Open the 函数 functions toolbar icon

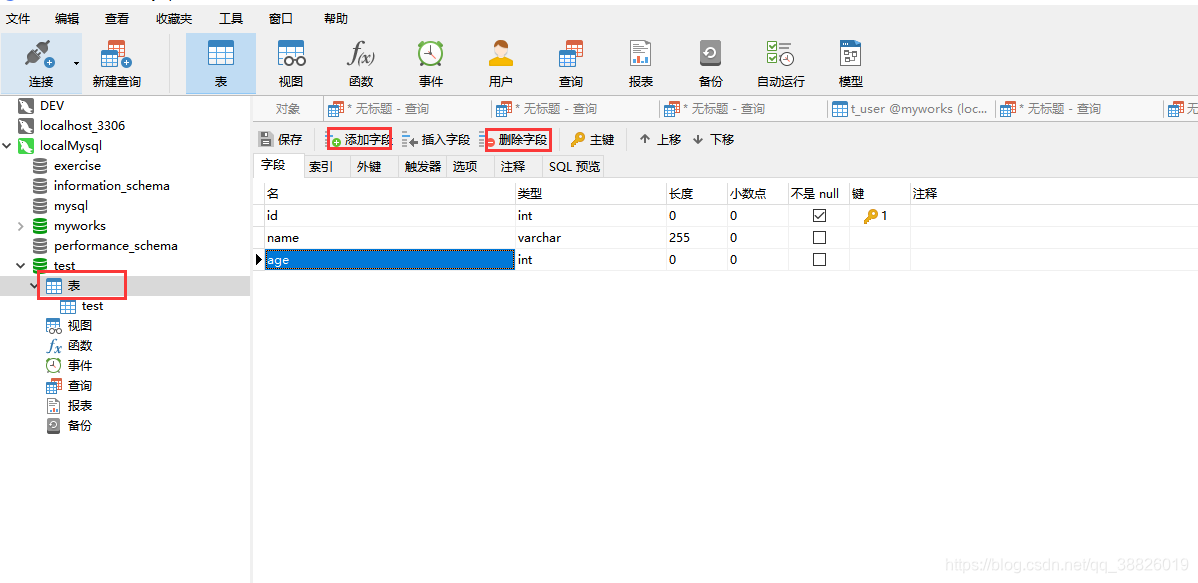pyautogui.click(x=361, y=63)
